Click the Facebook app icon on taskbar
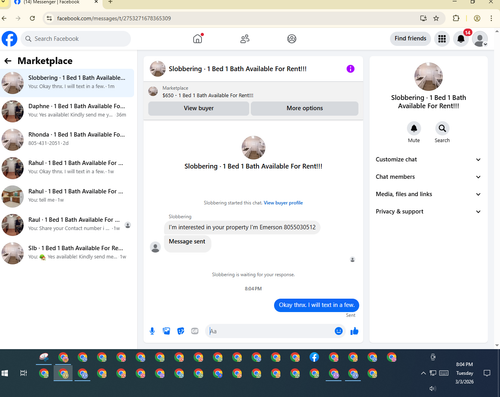This screenshot has height=397, width=500. click(x=314, y=357)
